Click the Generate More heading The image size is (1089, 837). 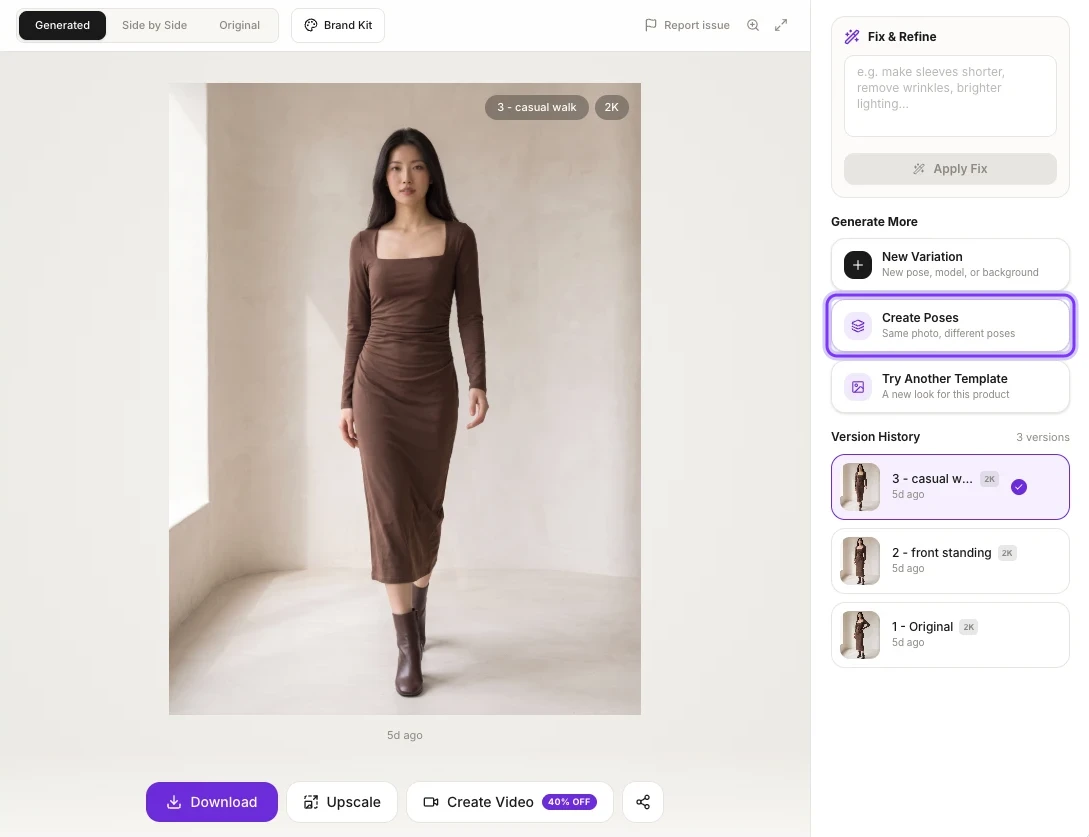(874, 222)
